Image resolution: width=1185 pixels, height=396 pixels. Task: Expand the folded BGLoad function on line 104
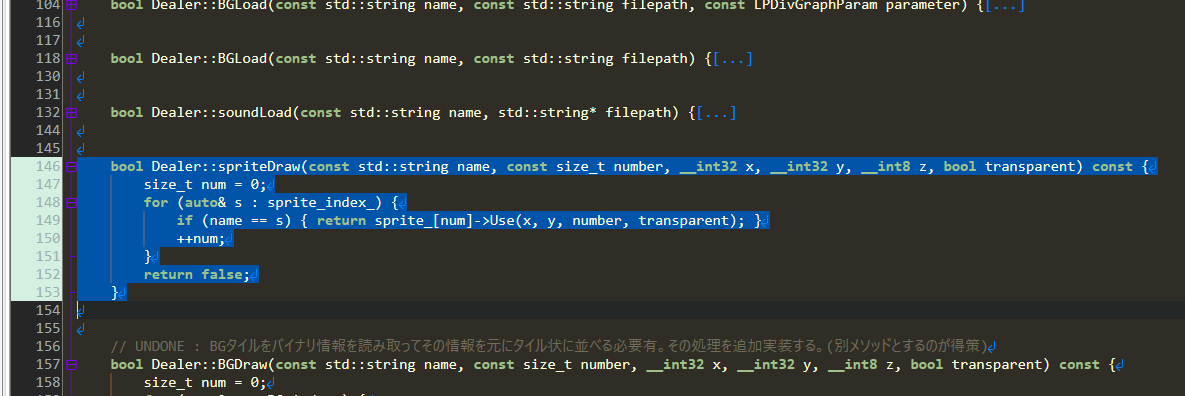[71, 5]
